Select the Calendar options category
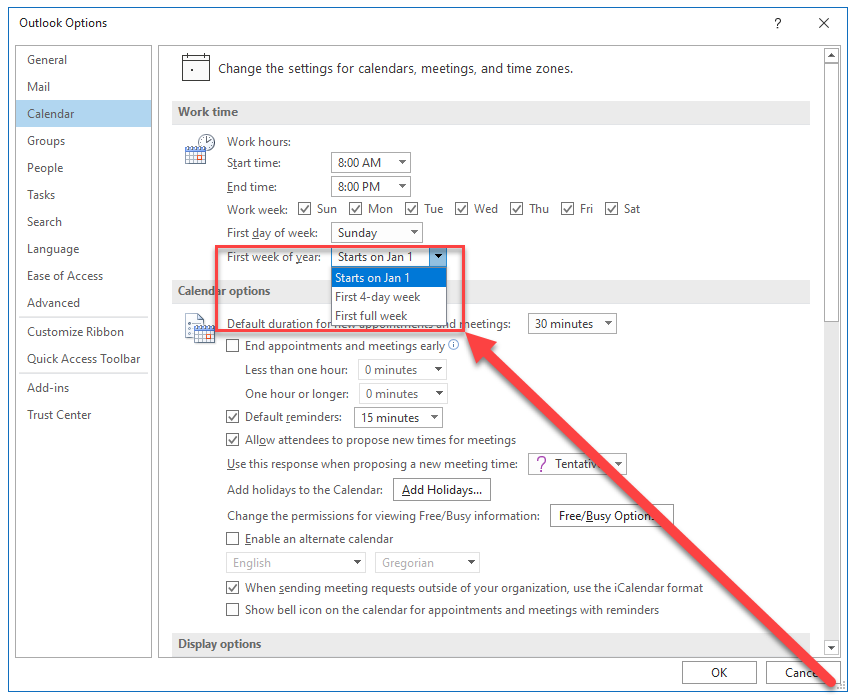The height and width of the screenshot is (695, 851). (x=84, y=113)
